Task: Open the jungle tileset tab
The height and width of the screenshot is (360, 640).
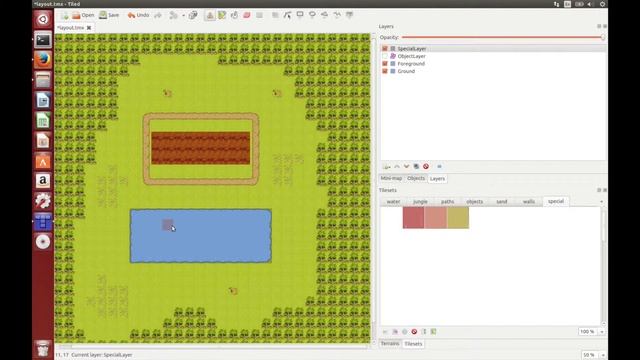Action: [x=420, y=202]
